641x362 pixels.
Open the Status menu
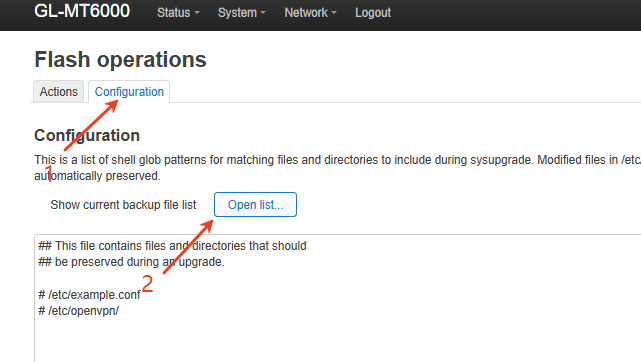point(178,13)
